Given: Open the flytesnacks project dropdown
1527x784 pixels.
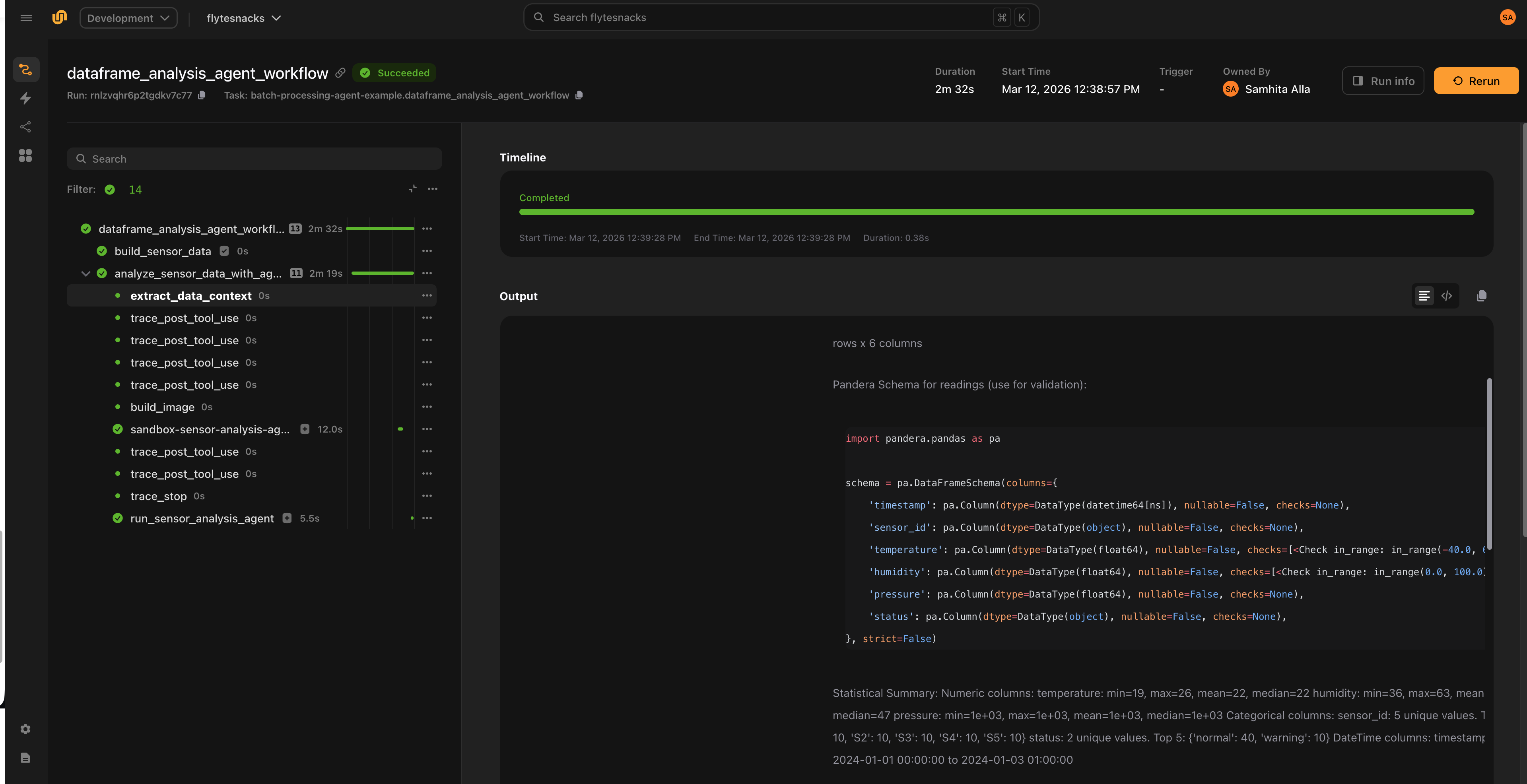Looking at the screenshot, I should click(243, 18).
